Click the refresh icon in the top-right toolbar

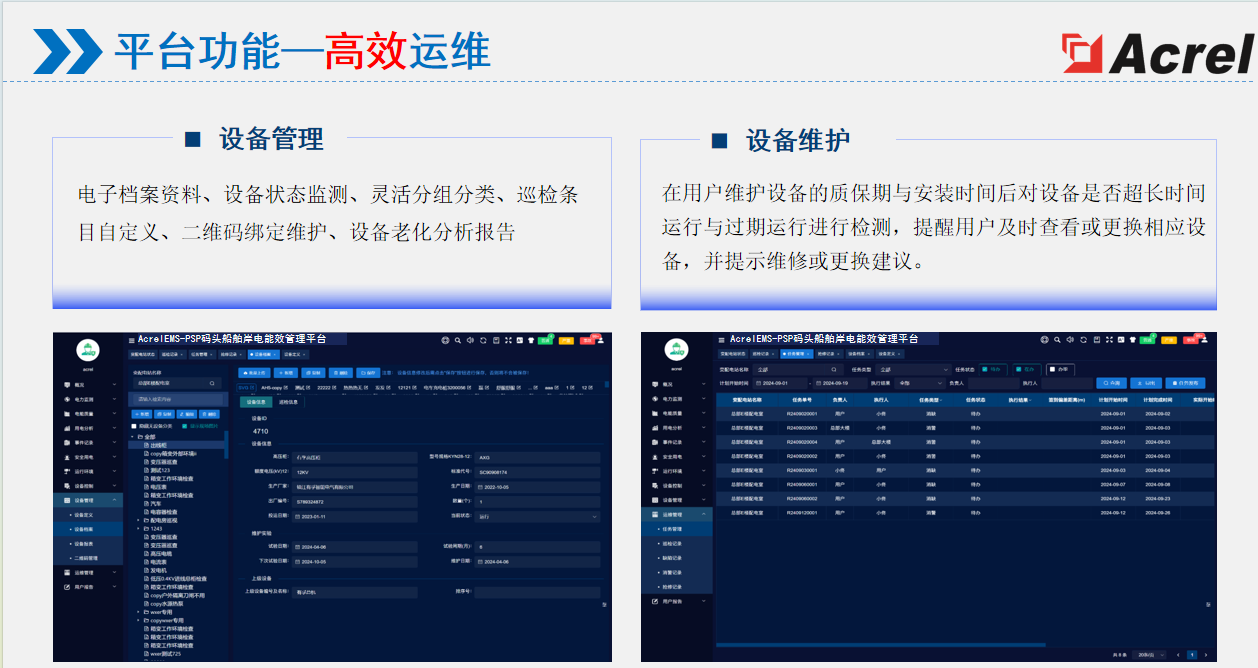pos(483,341)
